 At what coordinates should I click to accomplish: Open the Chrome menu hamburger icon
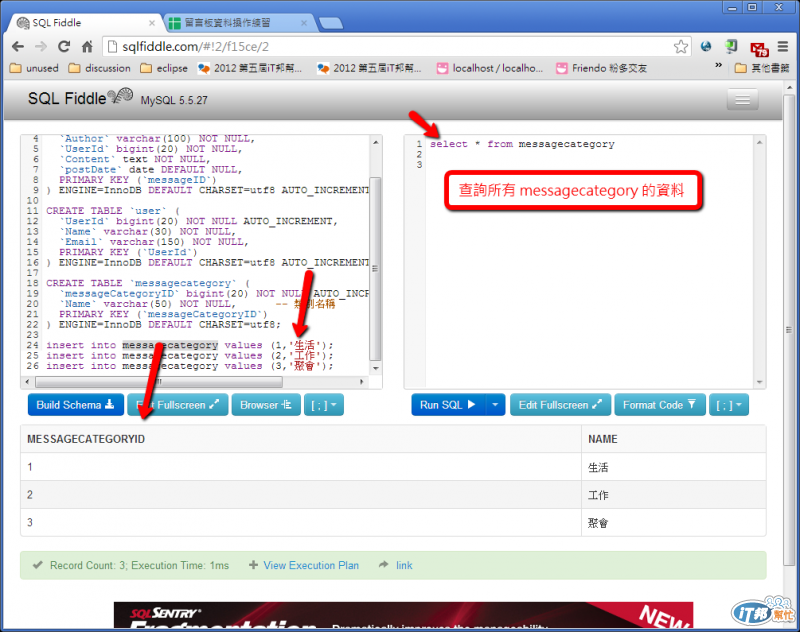[x=783, y=47]
